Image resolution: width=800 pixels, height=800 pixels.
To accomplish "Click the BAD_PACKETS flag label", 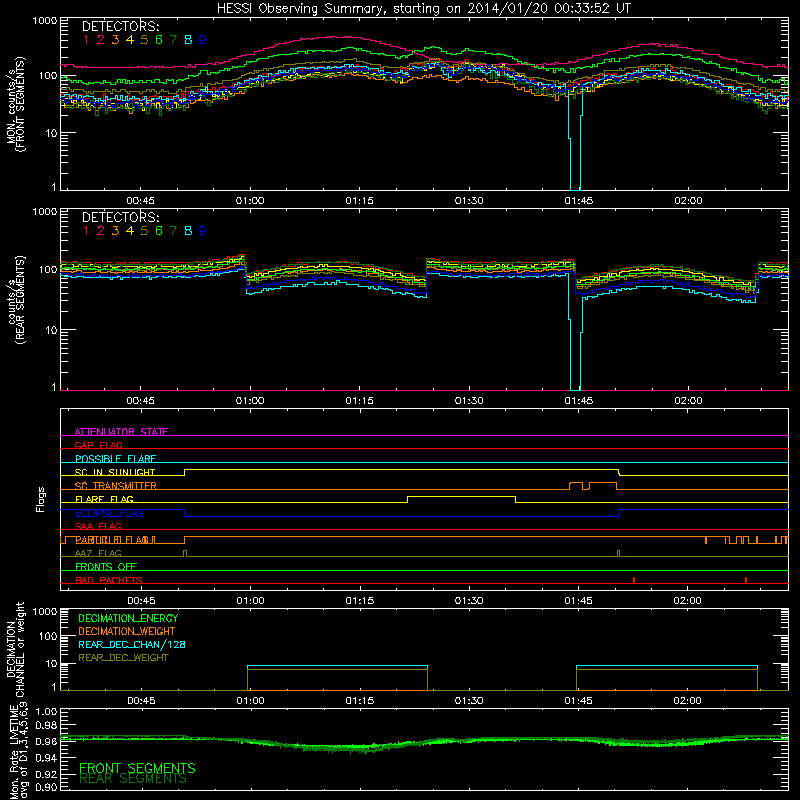I will pyautogui.click(x=109, y=580).
